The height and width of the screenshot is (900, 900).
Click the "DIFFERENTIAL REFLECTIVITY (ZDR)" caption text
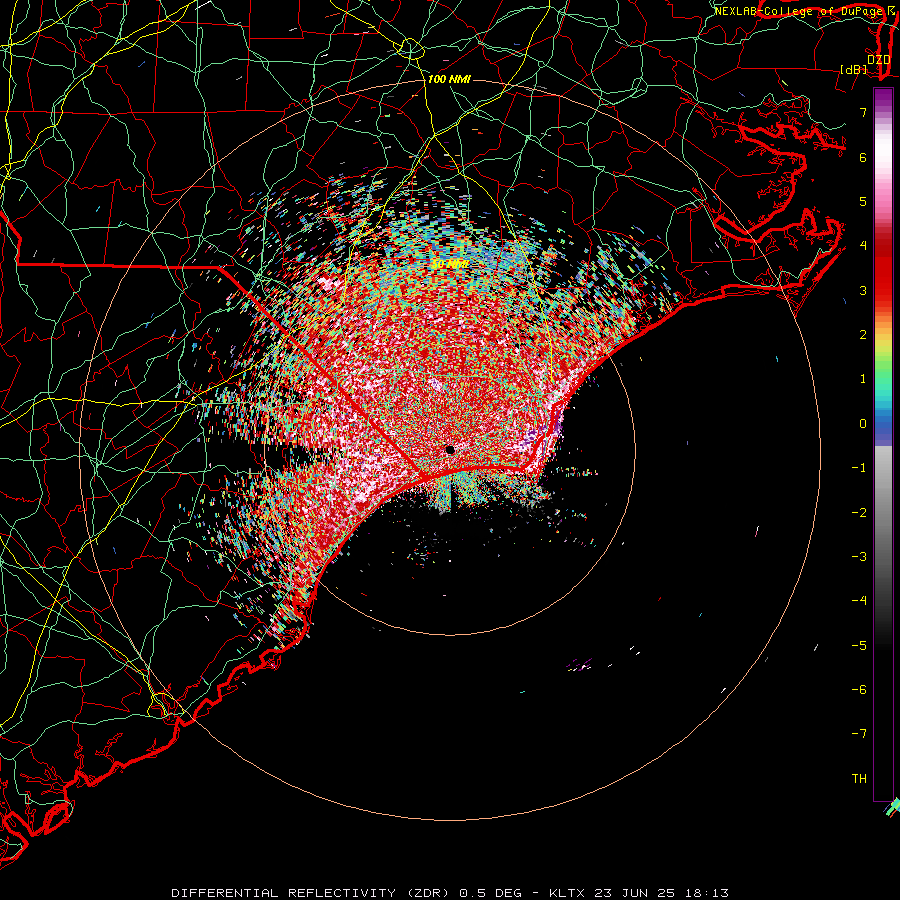(x=311, y=893)
